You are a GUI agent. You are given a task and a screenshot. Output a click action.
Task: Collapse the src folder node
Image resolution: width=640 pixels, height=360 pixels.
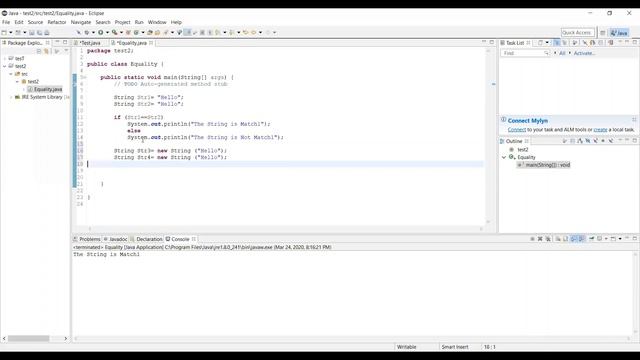pos(11,74)
